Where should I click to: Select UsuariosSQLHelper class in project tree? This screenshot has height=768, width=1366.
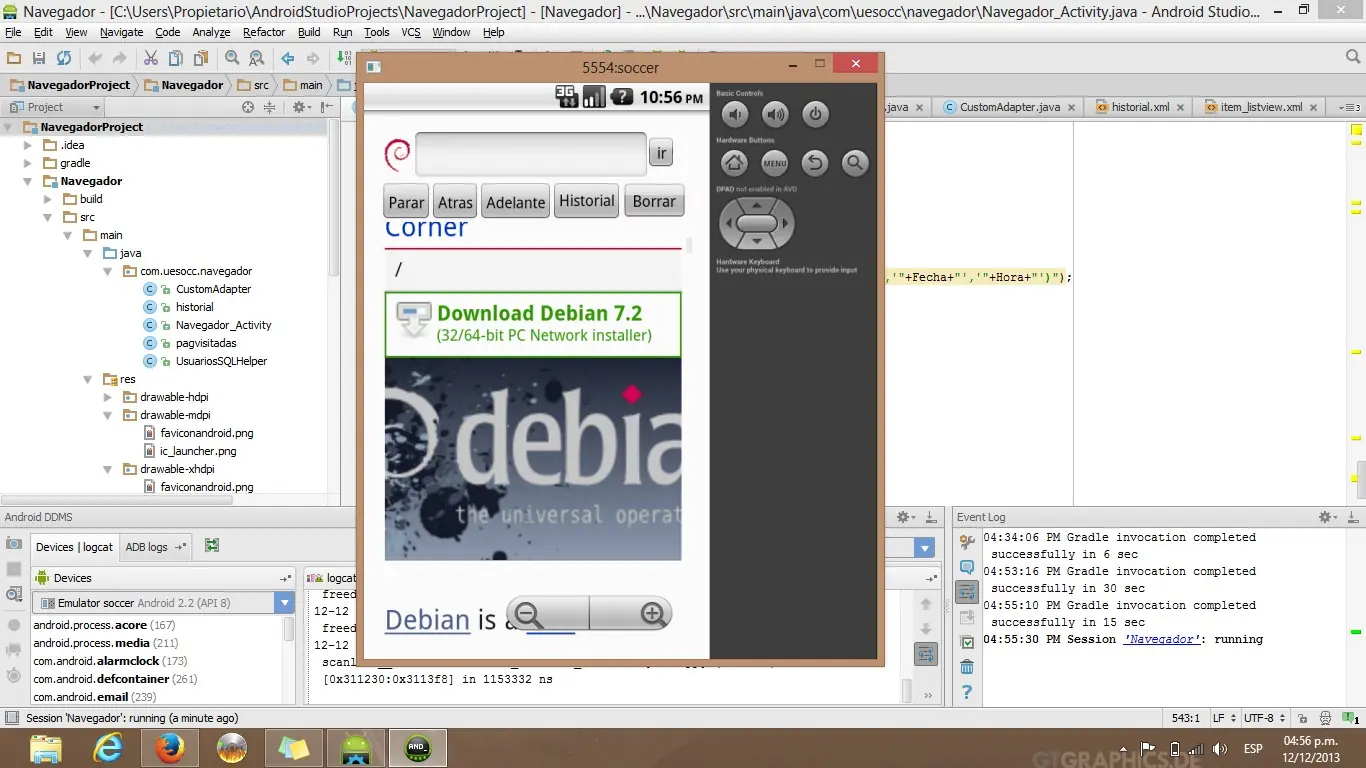[x=221, y=361]
